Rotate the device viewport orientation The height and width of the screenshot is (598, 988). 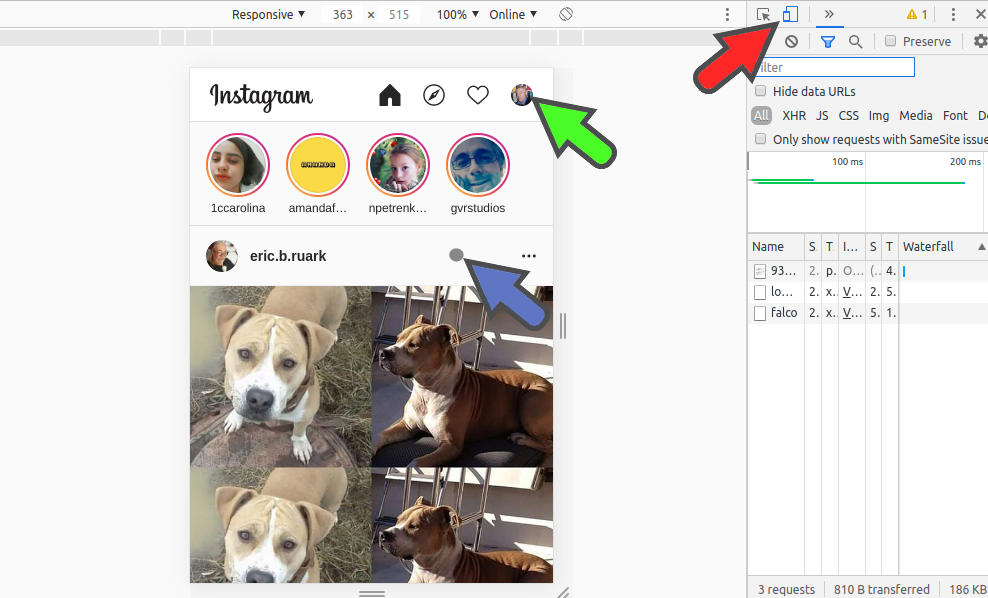click(x=566, y=14)
